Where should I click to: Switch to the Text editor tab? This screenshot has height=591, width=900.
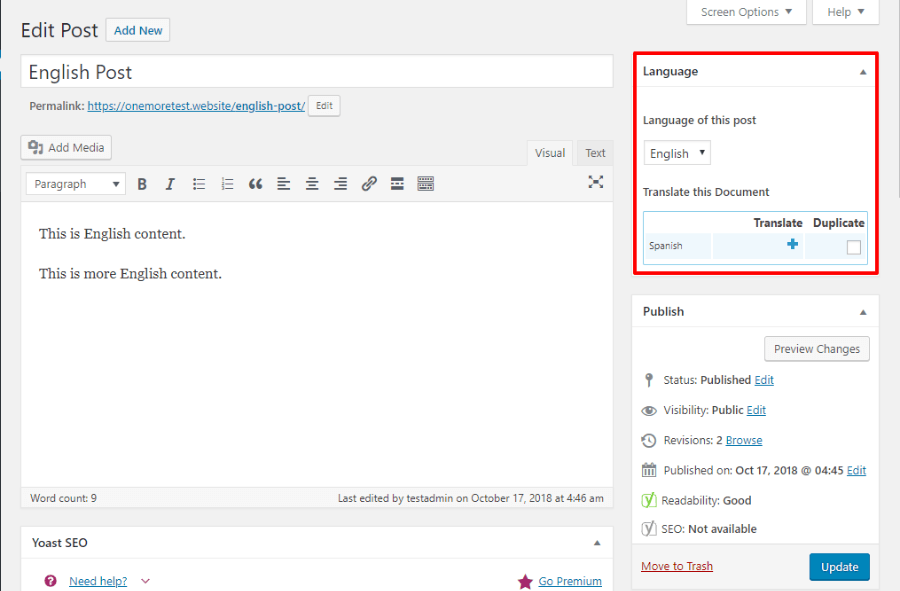pos(595,153)
